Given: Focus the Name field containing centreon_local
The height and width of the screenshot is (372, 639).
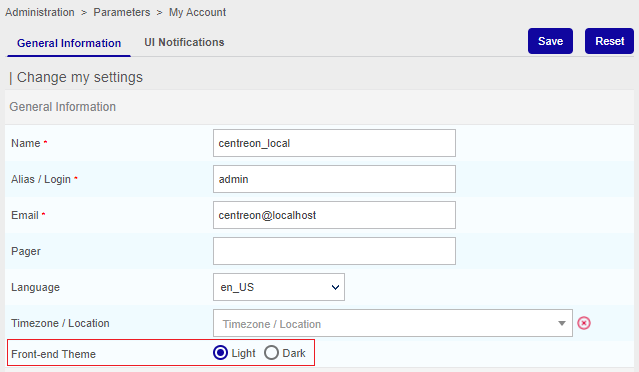Looking at the screenshot, I should [x=334, y=143].
